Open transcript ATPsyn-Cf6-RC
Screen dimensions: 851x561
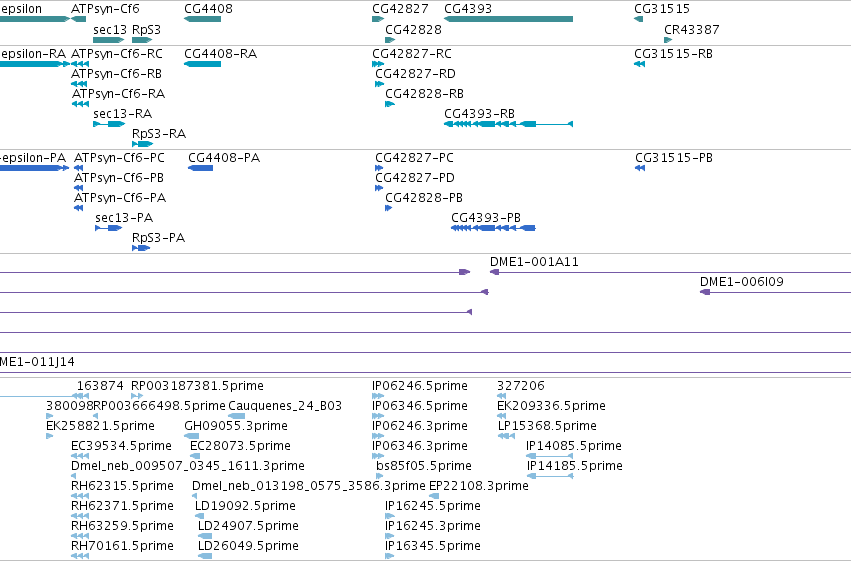pyautogui.click(x=117, y=54)
